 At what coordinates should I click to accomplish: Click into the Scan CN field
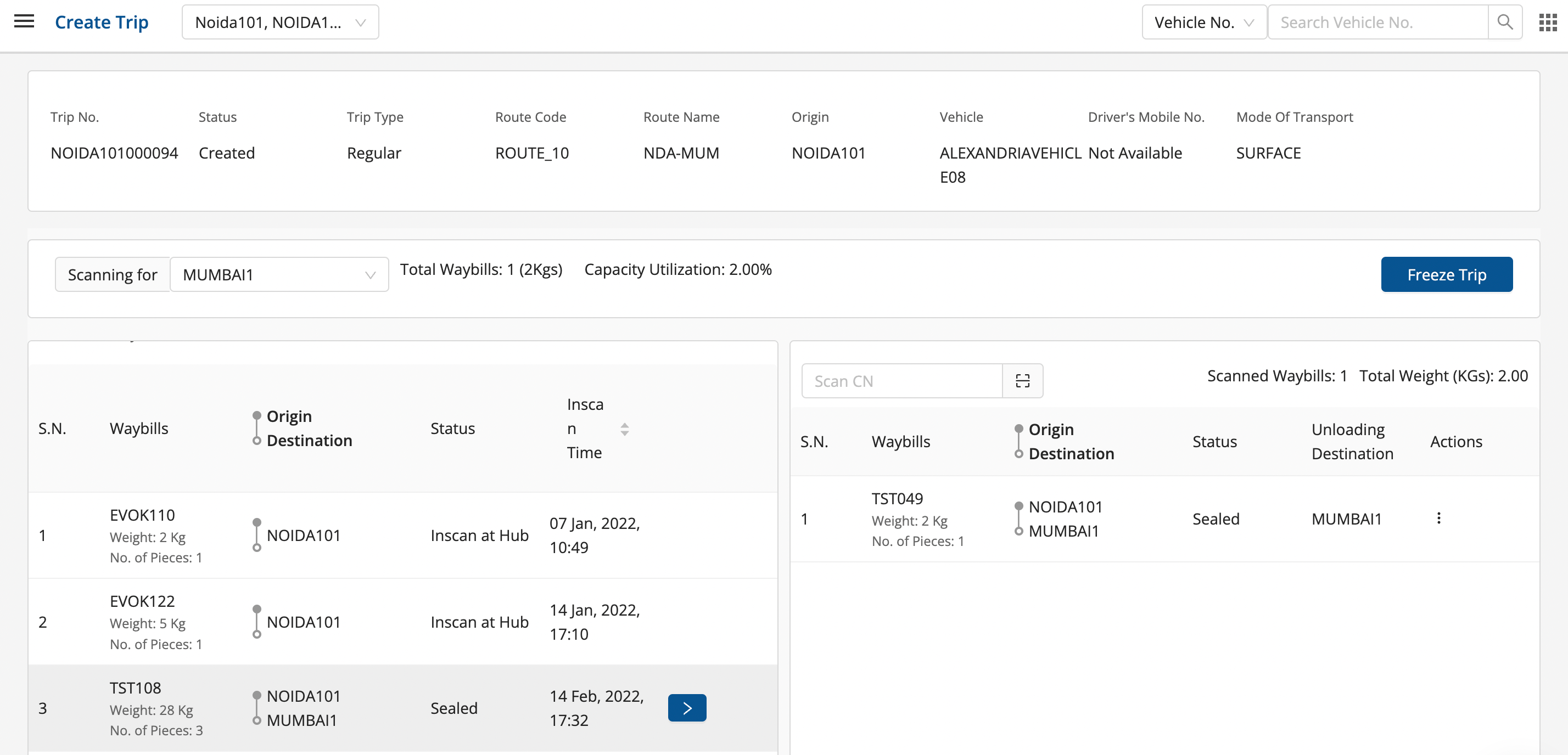[901, 381]
